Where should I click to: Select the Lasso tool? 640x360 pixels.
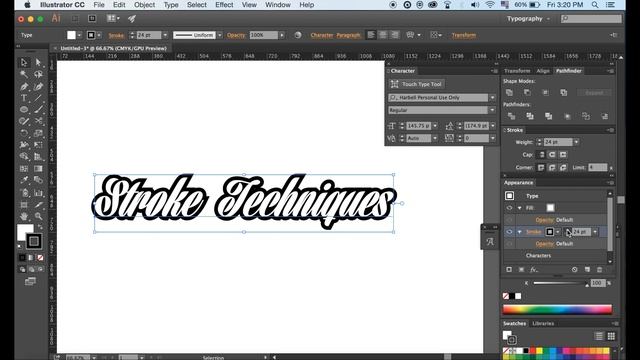[38, 74]
